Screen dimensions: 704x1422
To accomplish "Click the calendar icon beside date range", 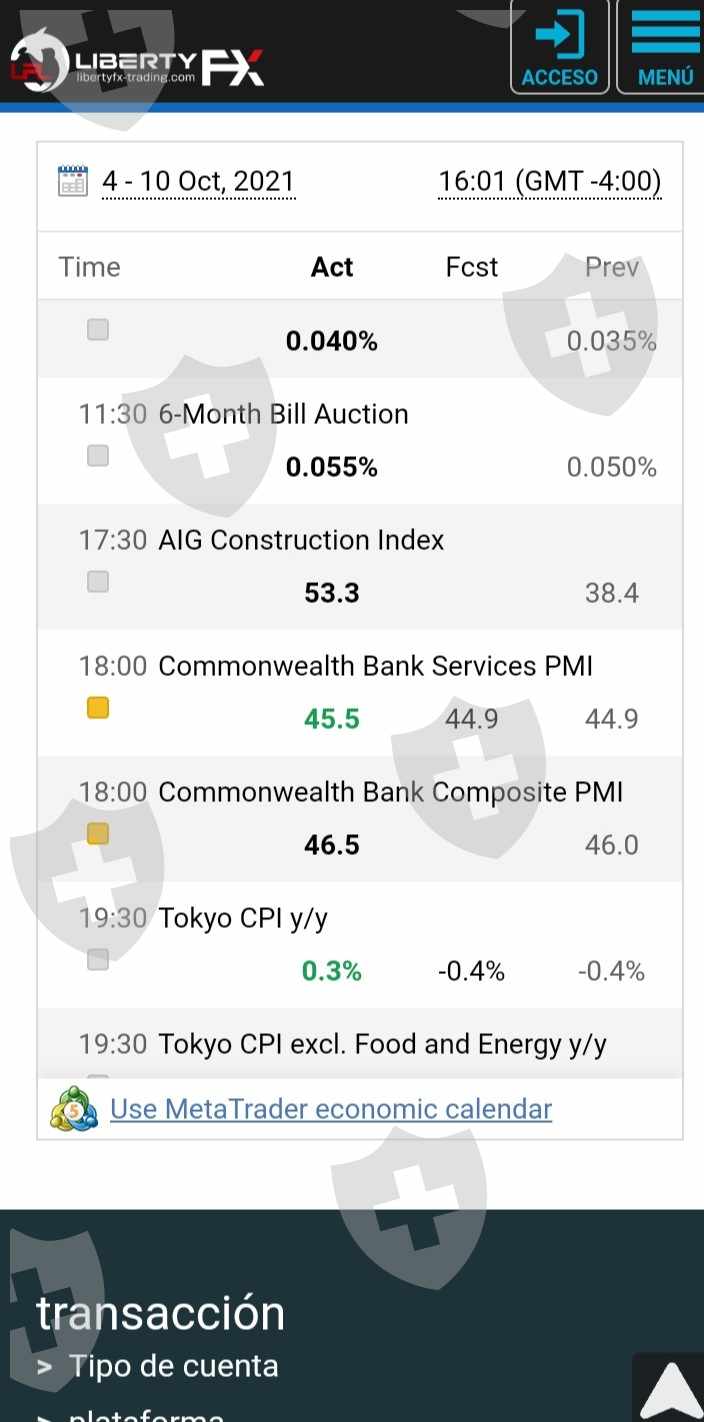I will coord(73,181).
